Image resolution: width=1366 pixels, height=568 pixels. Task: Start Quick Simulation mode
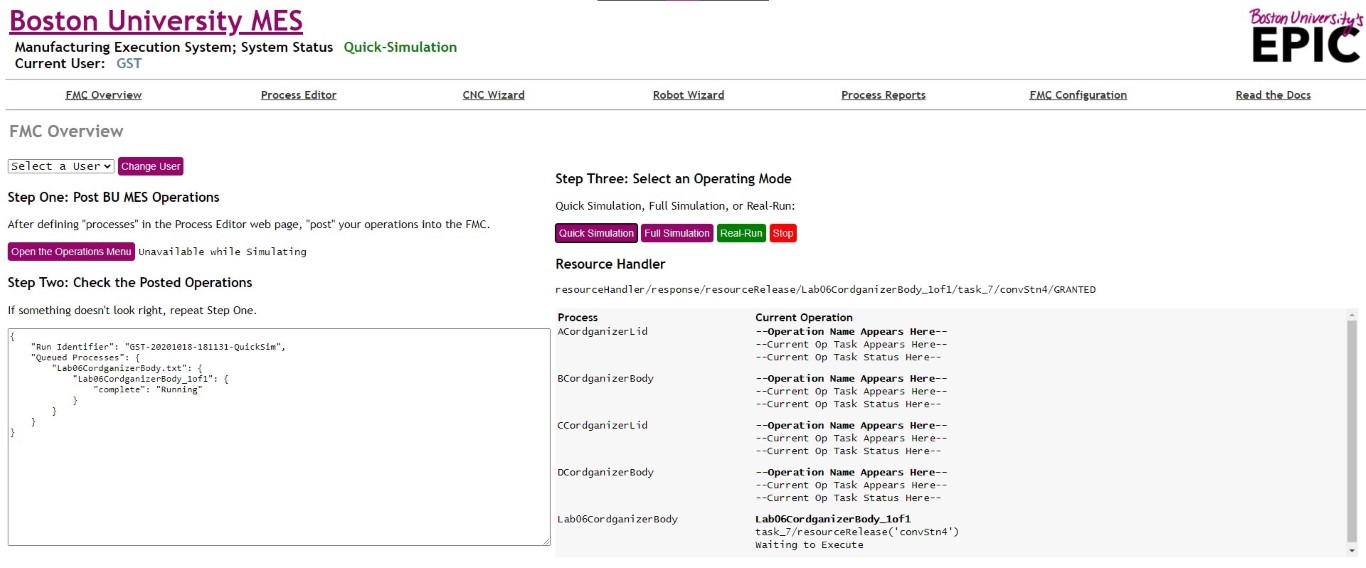coord(596,233)
